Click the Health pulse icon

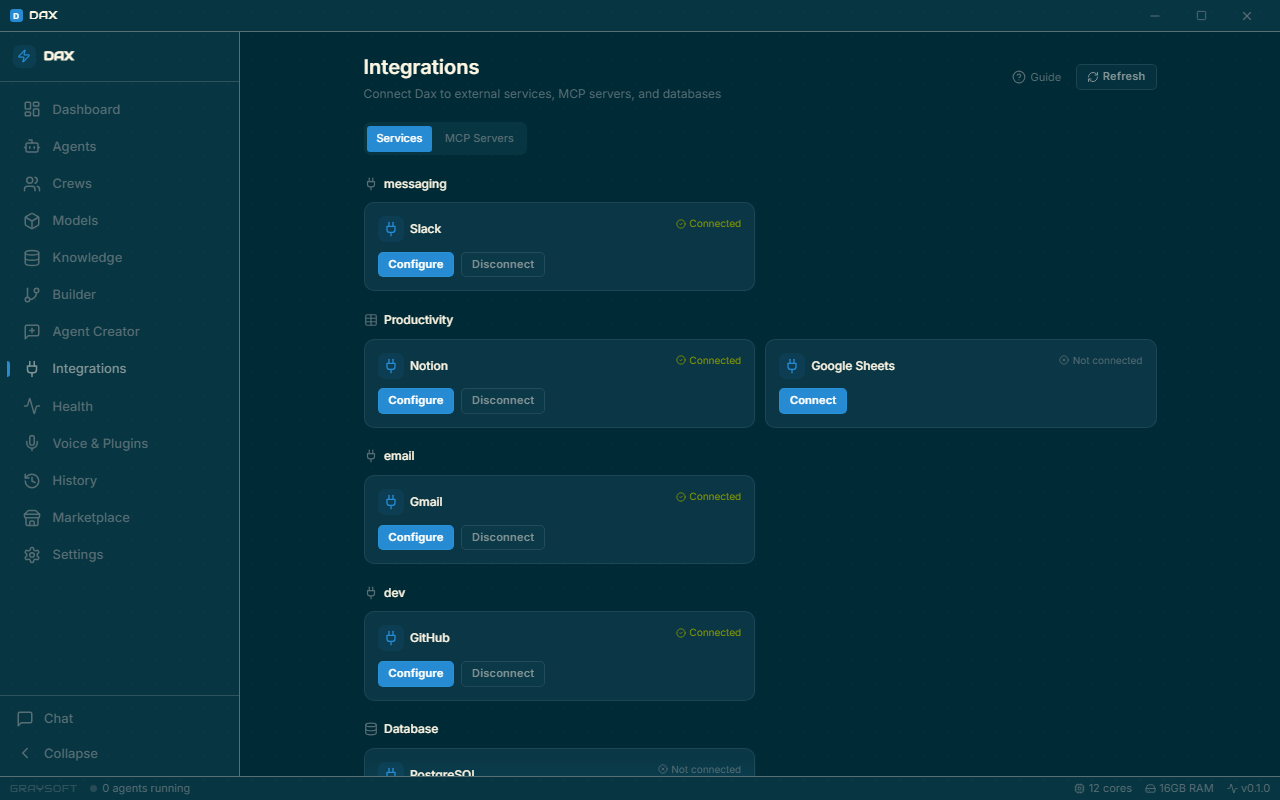point(32,406)
